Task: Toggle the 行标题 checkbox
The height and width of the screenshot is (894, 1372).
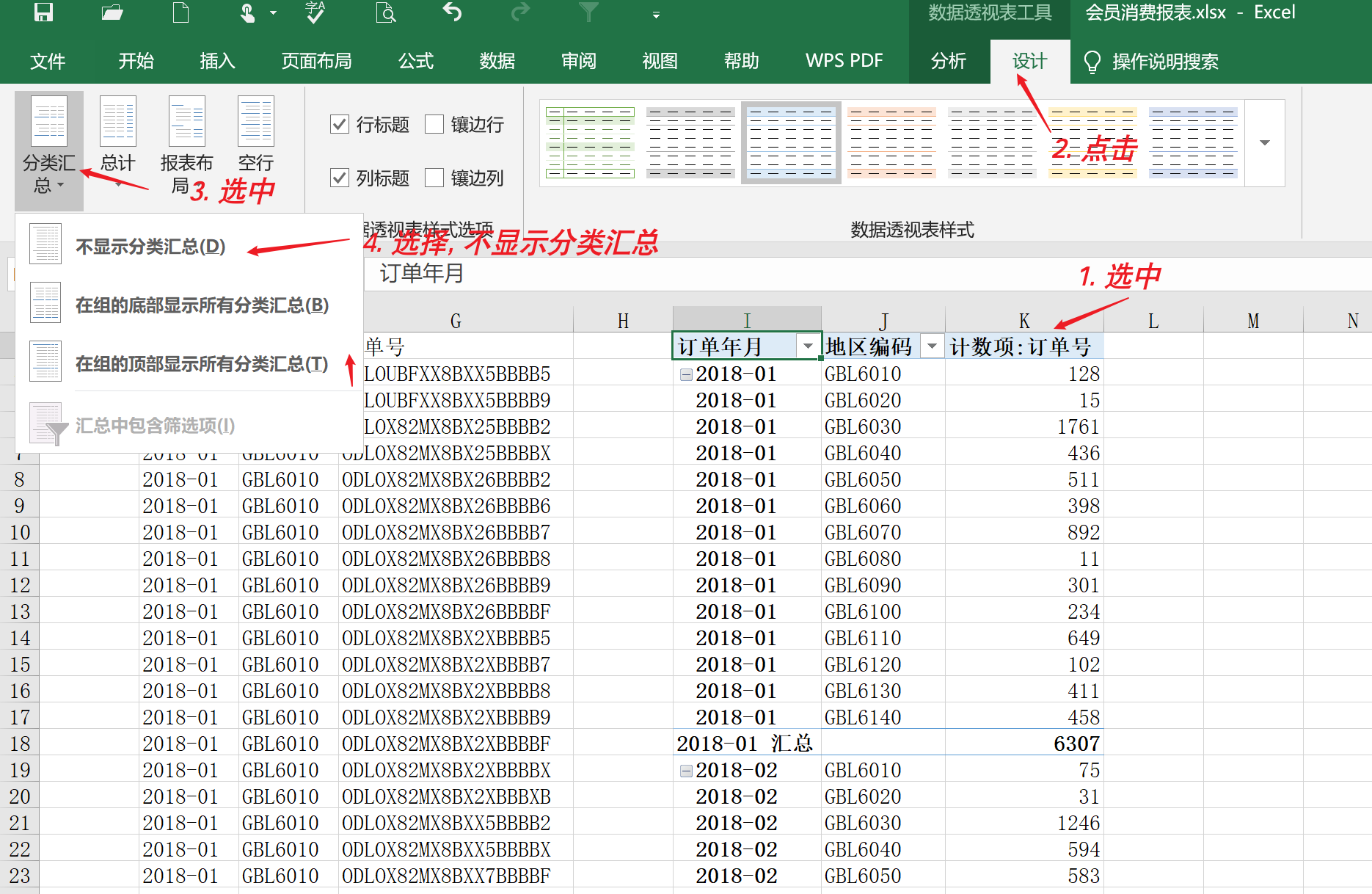Action: 339,124
